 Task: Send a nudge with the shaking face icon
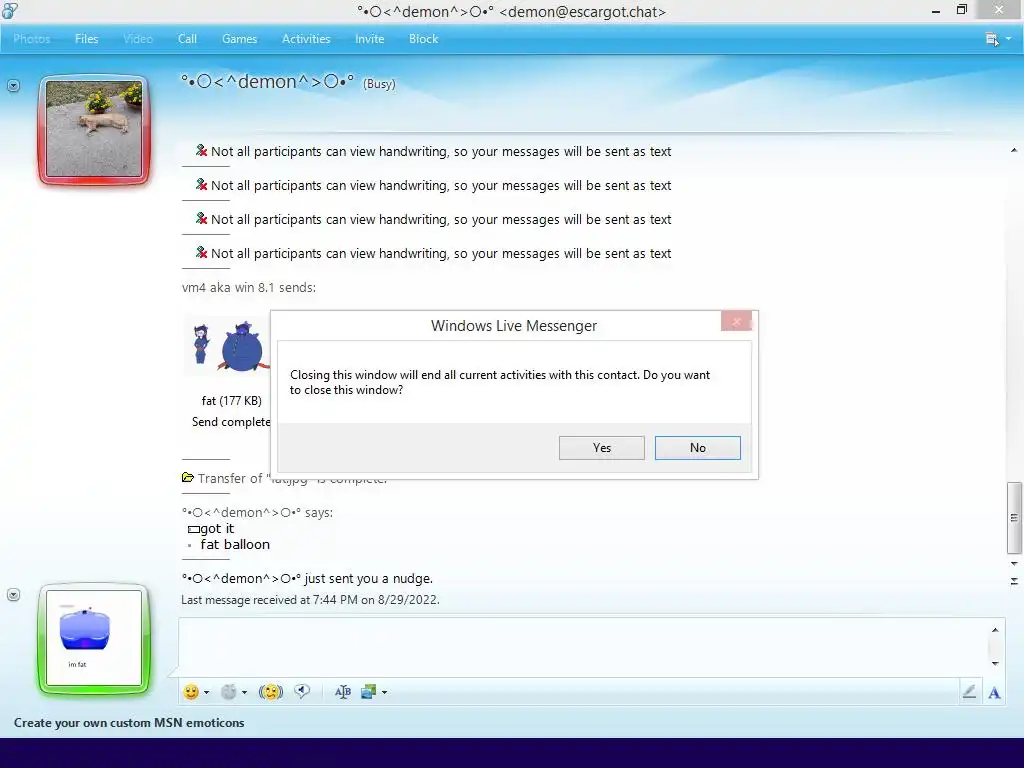tap(271, 692)
